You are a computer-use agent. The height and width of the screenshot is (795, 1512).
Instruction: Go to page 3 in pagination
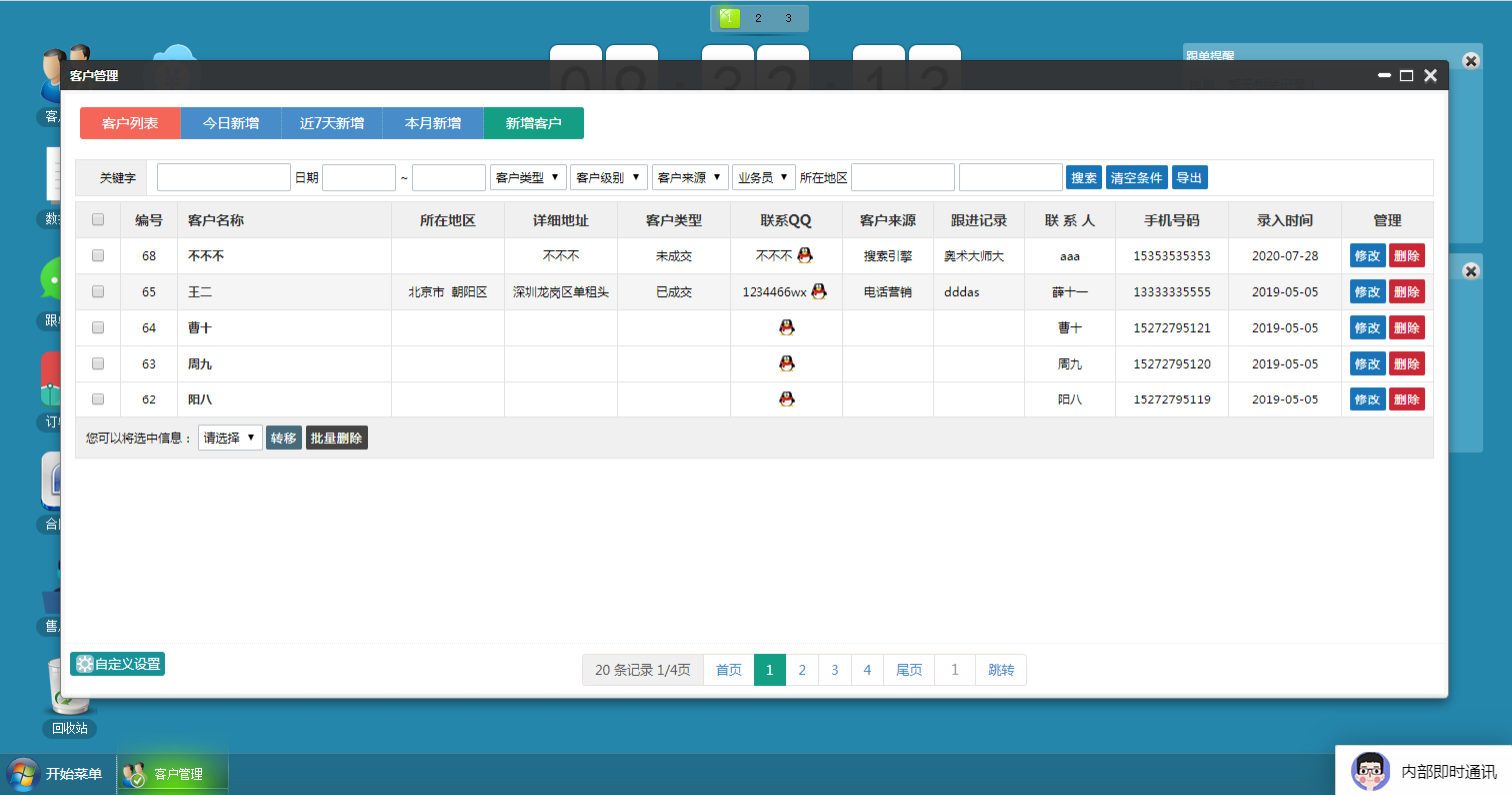click(835, 670)
